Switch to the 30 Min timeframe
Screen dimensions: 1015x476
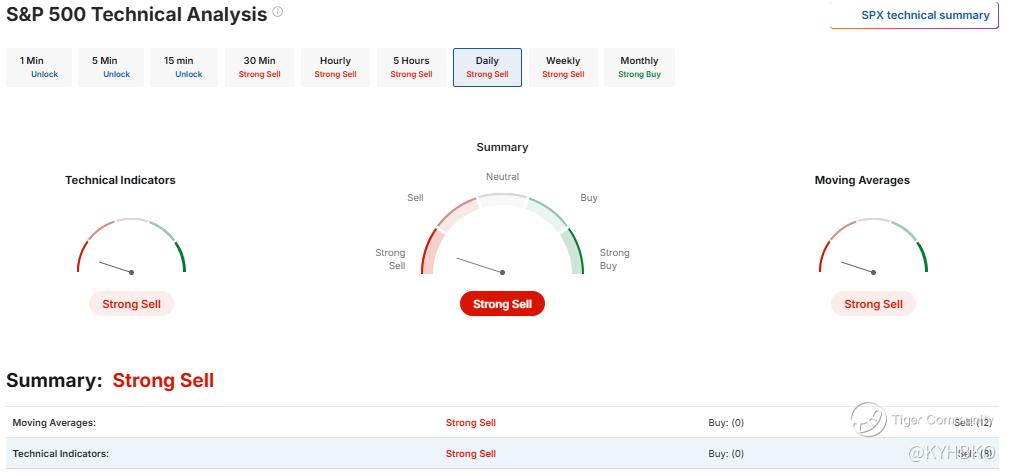coord(259,67)
